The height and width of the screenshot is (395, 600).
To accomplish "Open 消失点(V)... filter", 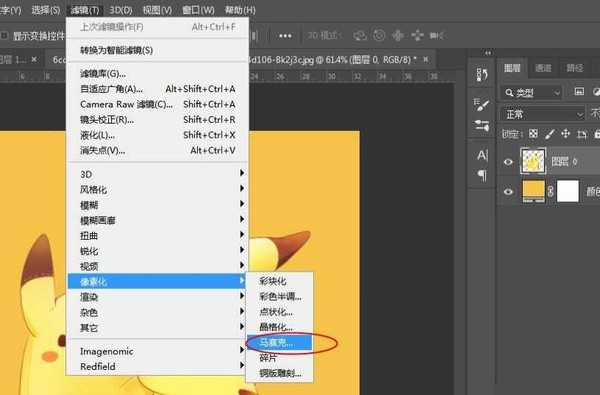I will tap(157, 150).
